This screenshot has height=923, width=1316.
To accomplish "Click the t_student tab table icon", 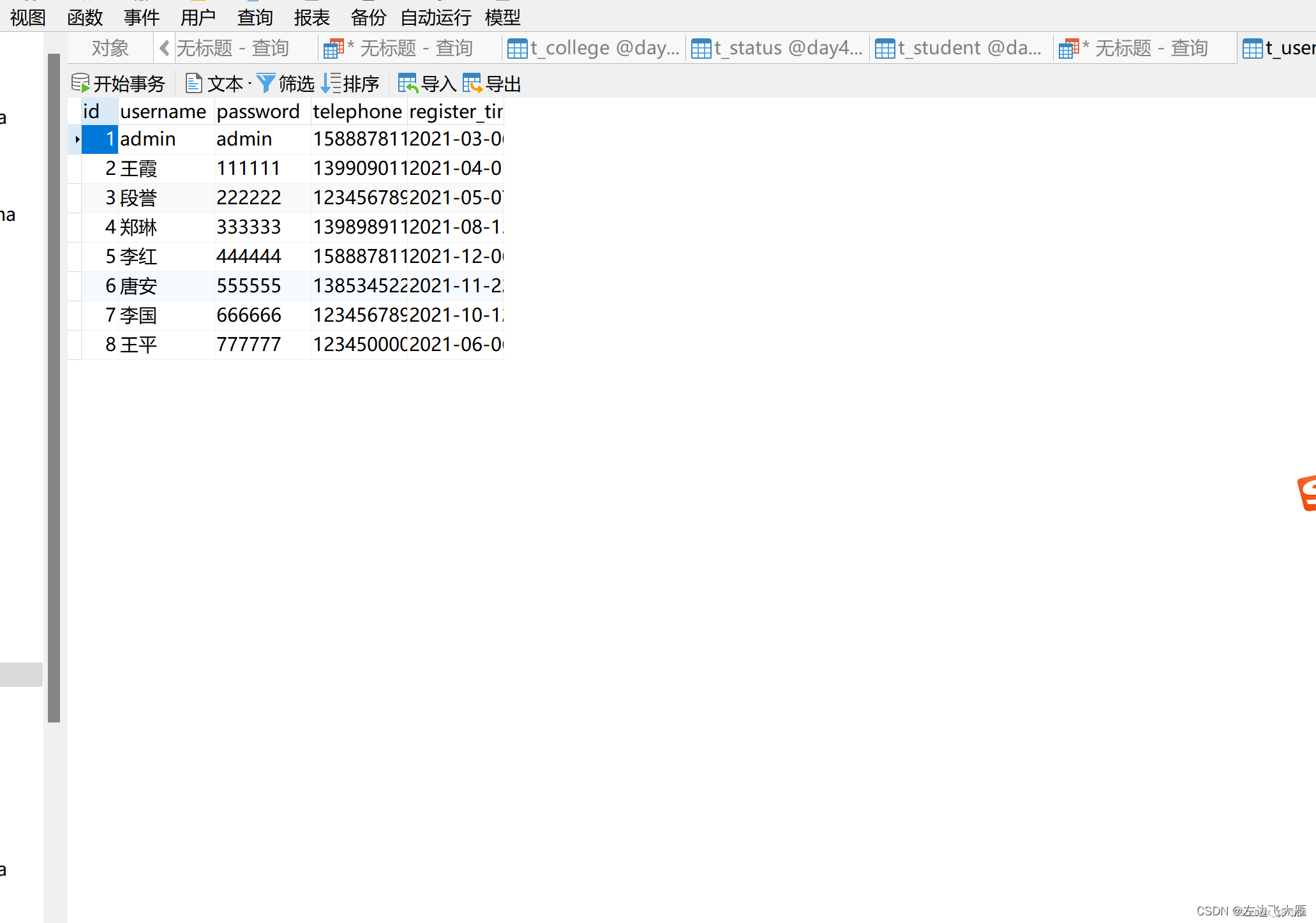I will pos(885,49).
